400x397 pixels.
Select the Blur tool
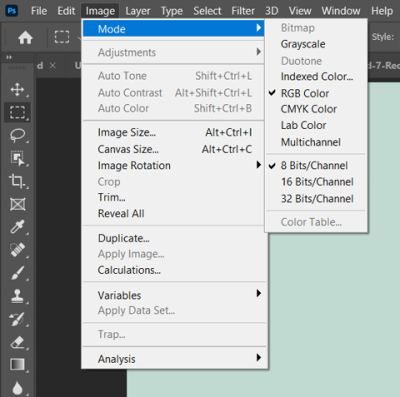tap(17, 388)
